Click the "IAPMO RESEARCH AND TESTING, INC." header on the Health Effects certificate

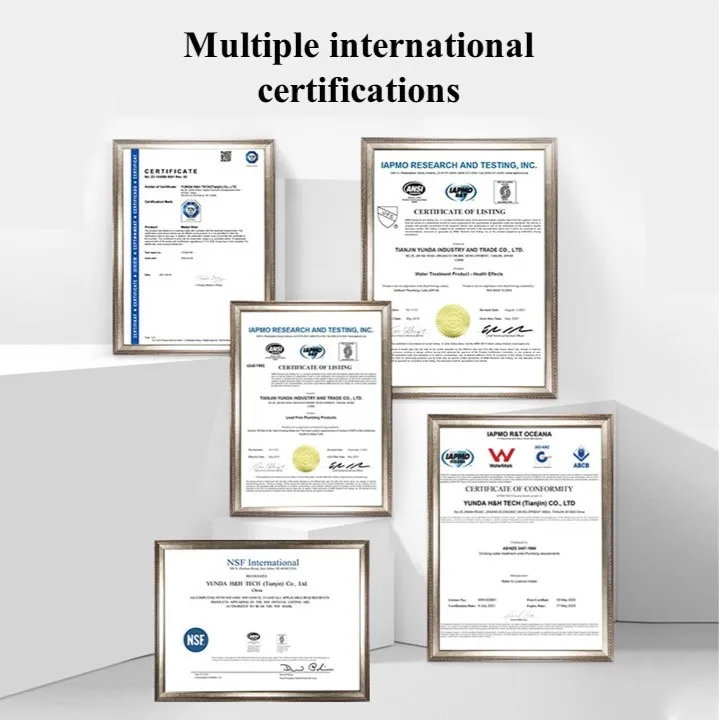(459, 165)
